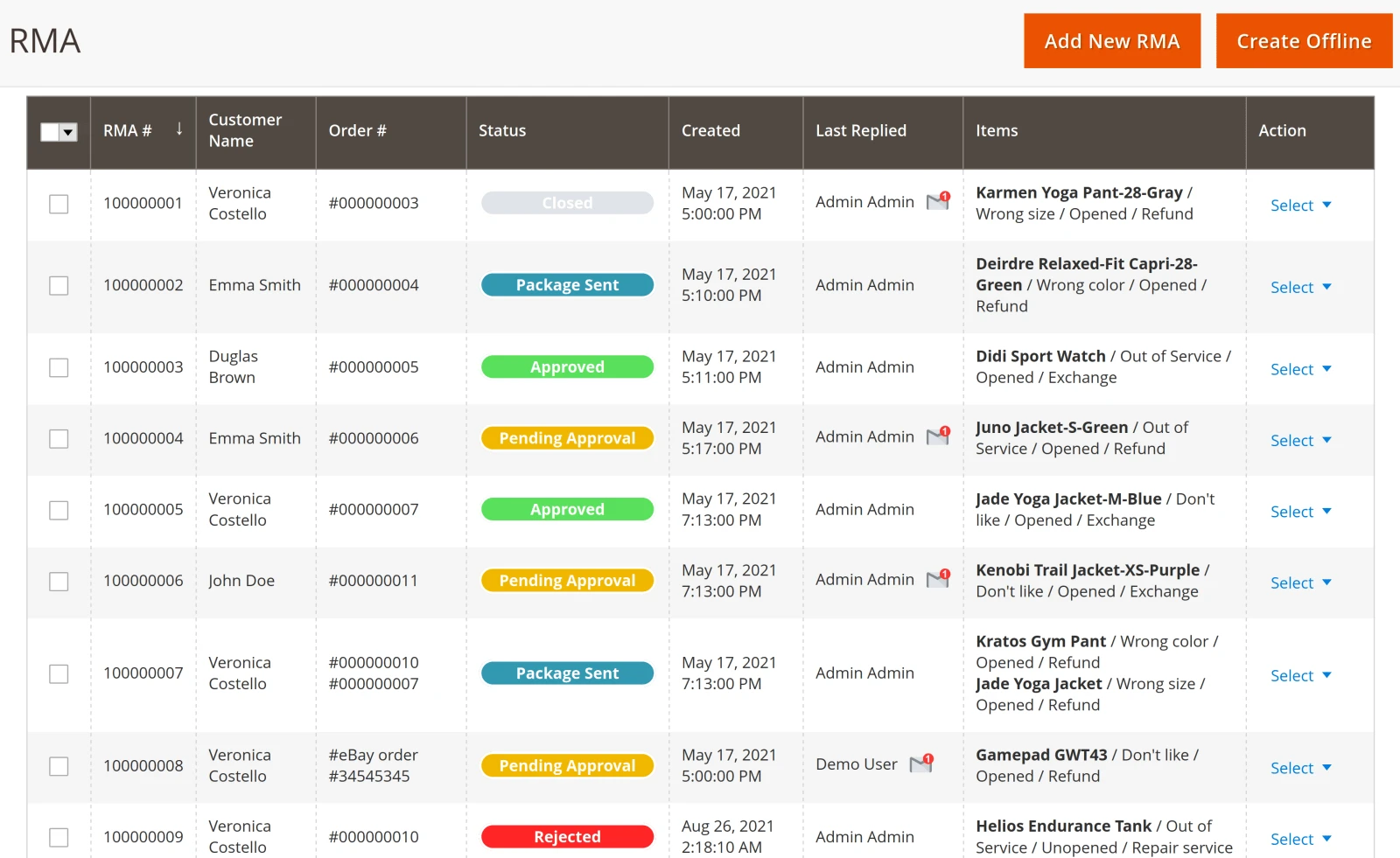This screenshot has width=1400, height=858.
Task: Click Last Replied column header
Action: click(x=860, y=130)
